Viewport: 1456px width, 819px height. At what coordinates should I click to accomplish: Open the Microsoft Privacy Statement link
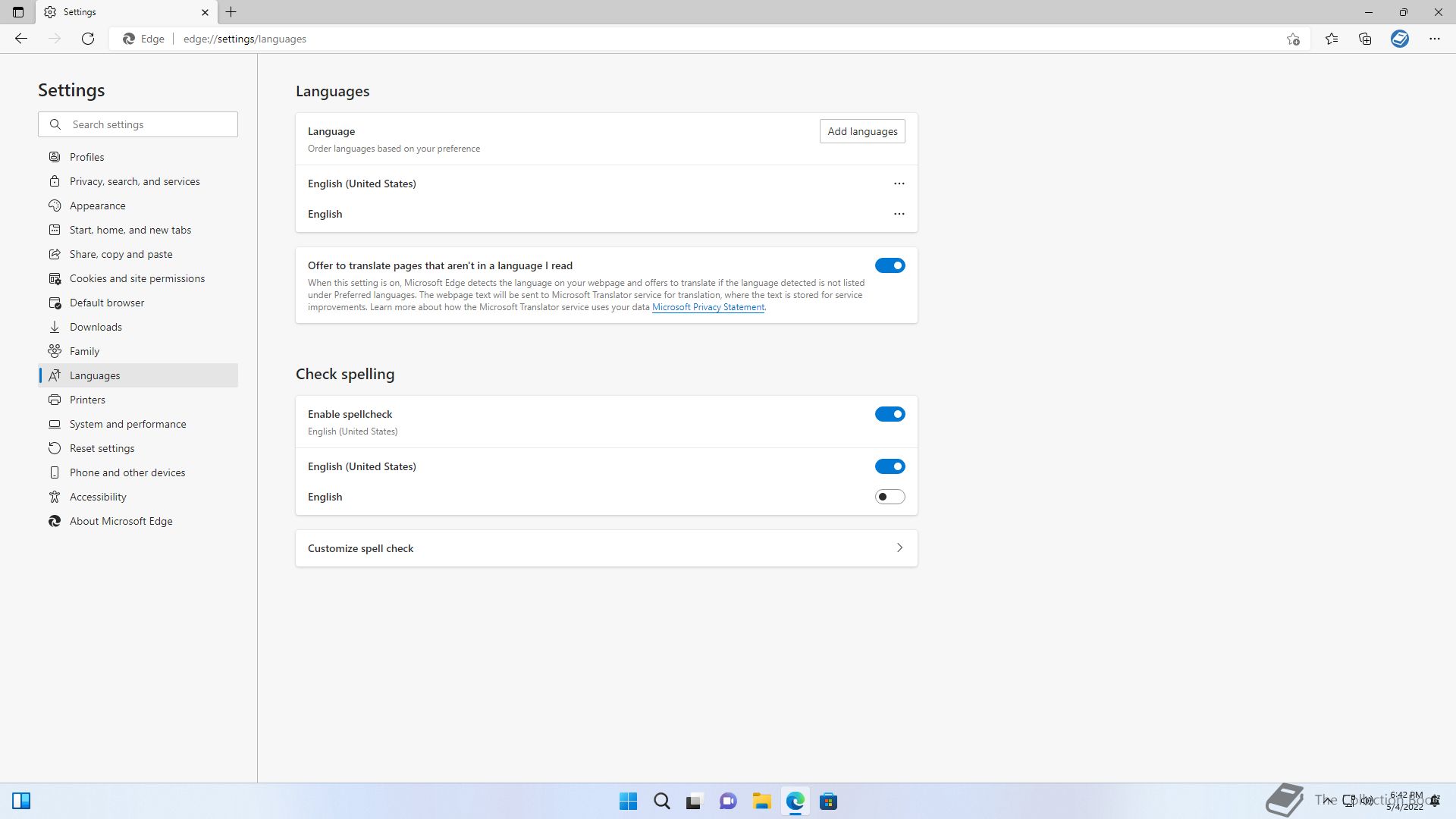click(708, 307)
